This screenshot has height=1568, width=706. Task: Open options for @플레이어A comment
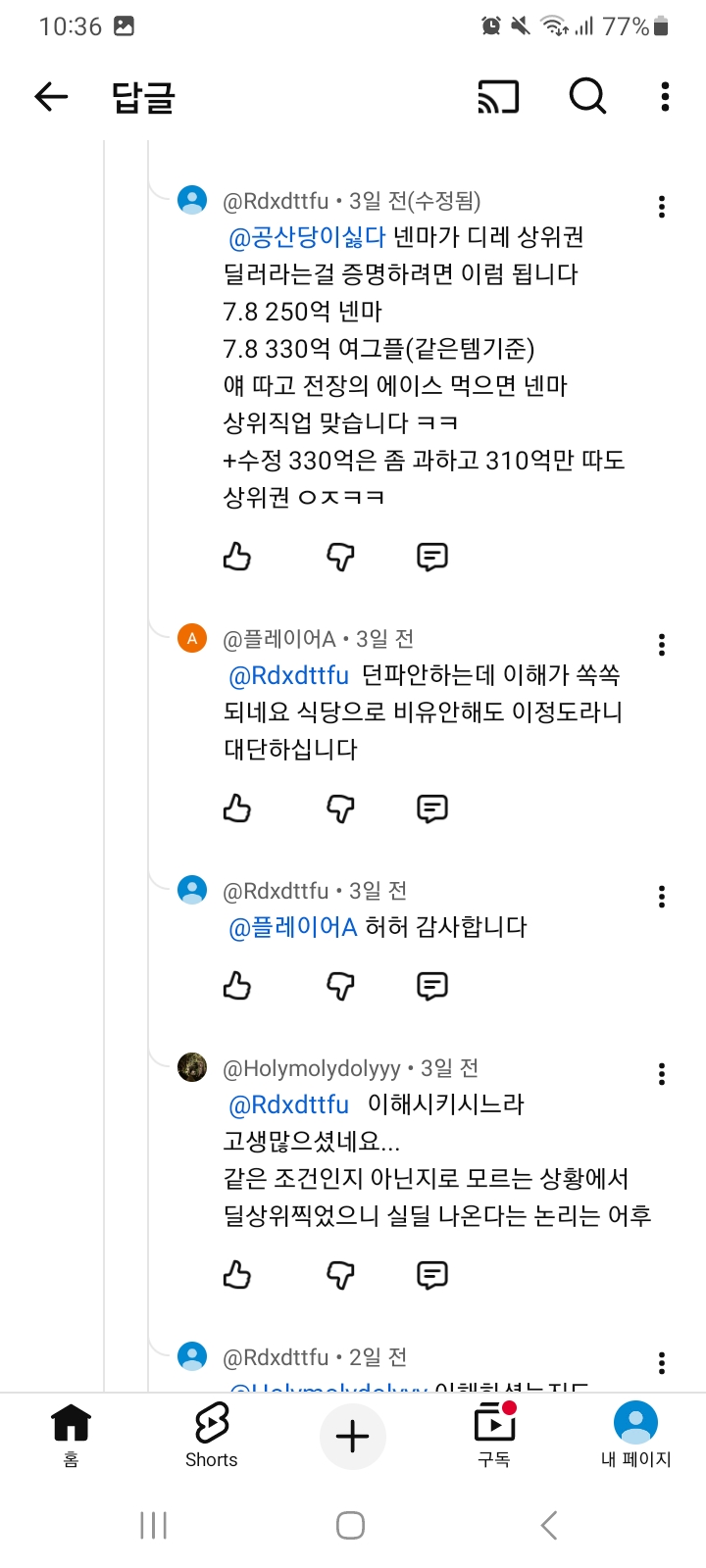[662, 644]
